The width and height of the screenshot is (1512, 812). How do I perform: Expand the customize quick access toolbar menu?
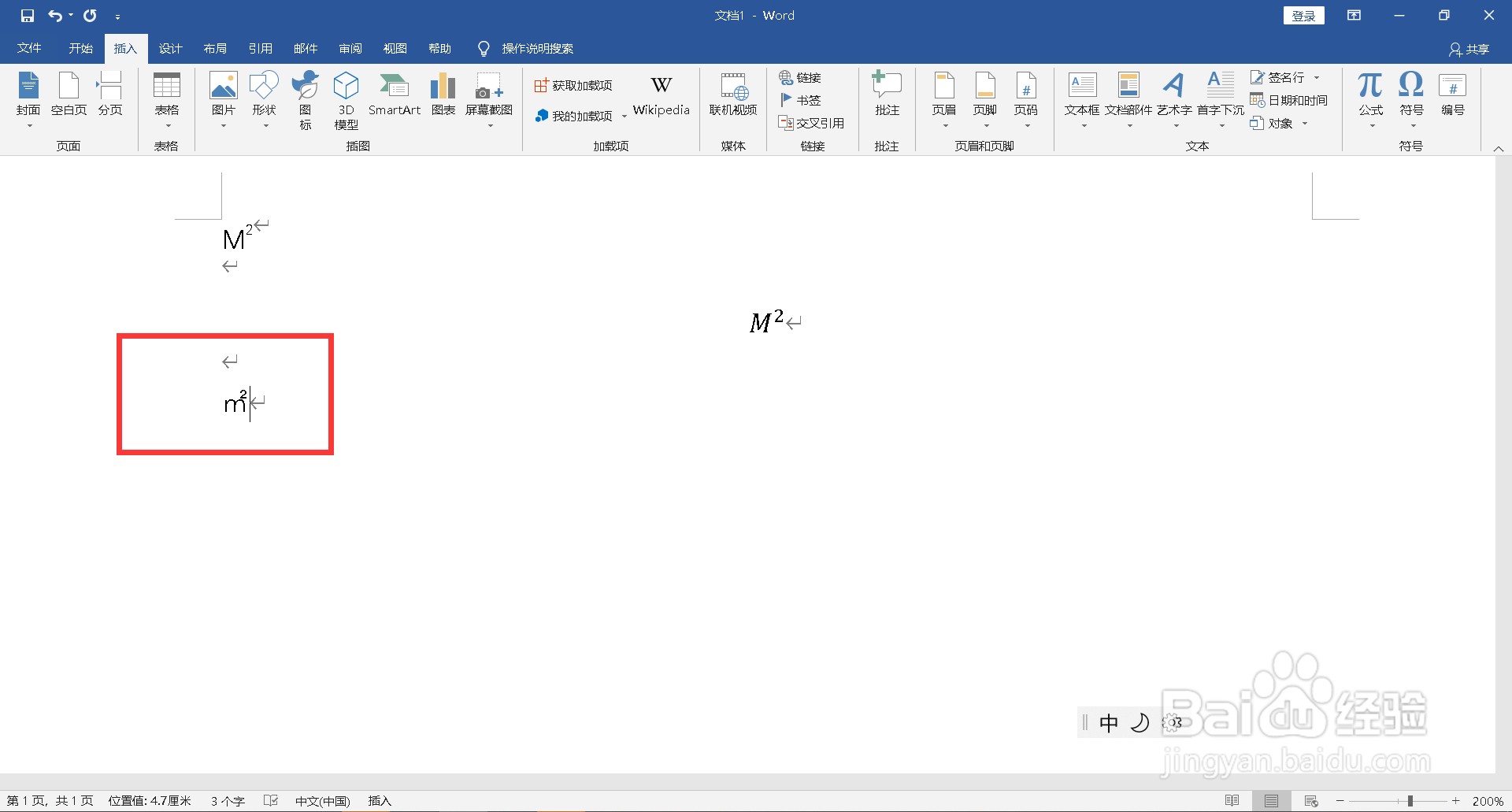coord(117,17)
